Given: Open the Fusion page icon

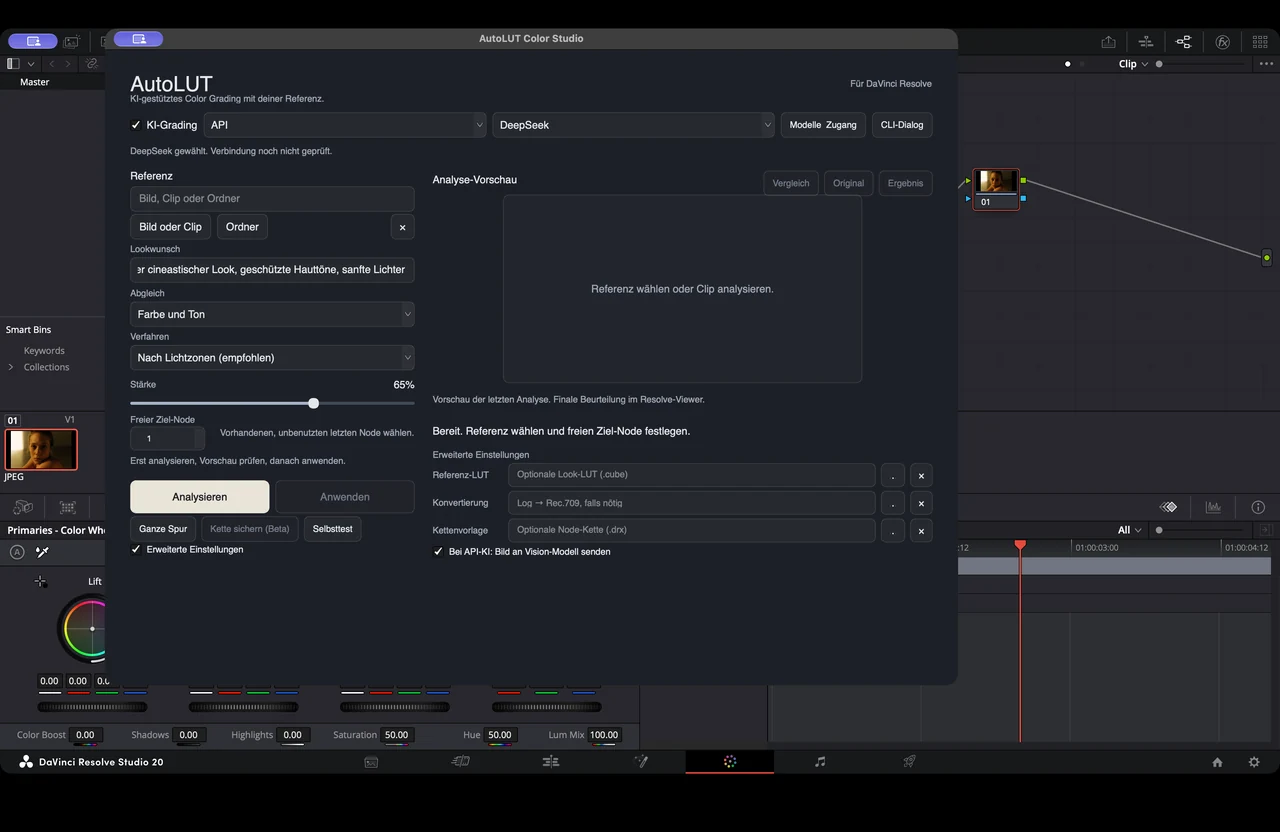Looking at the screenshot, I should point(641,762).
